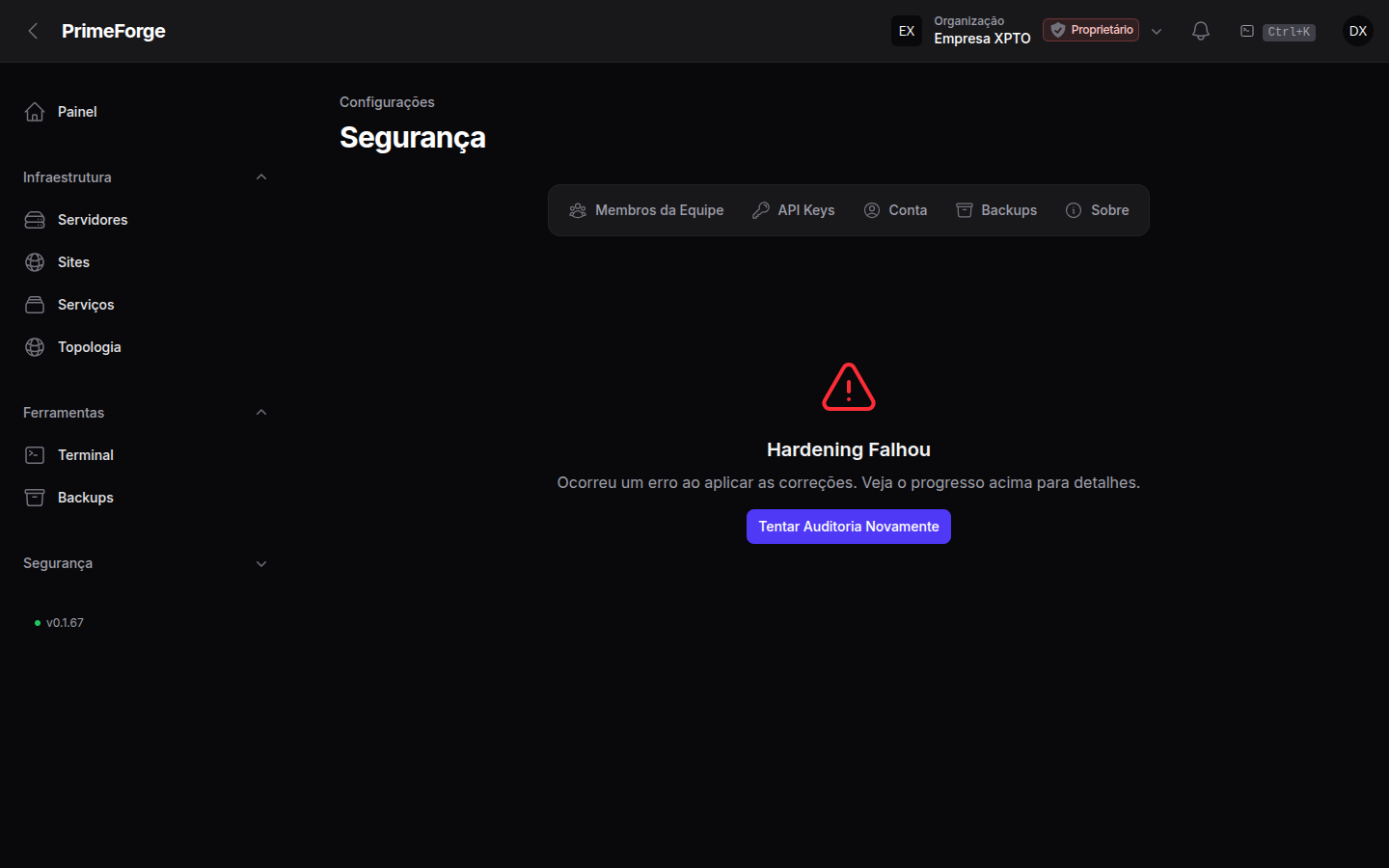
Task: Click the Backups tab archive icon
Action: point(965,210)
